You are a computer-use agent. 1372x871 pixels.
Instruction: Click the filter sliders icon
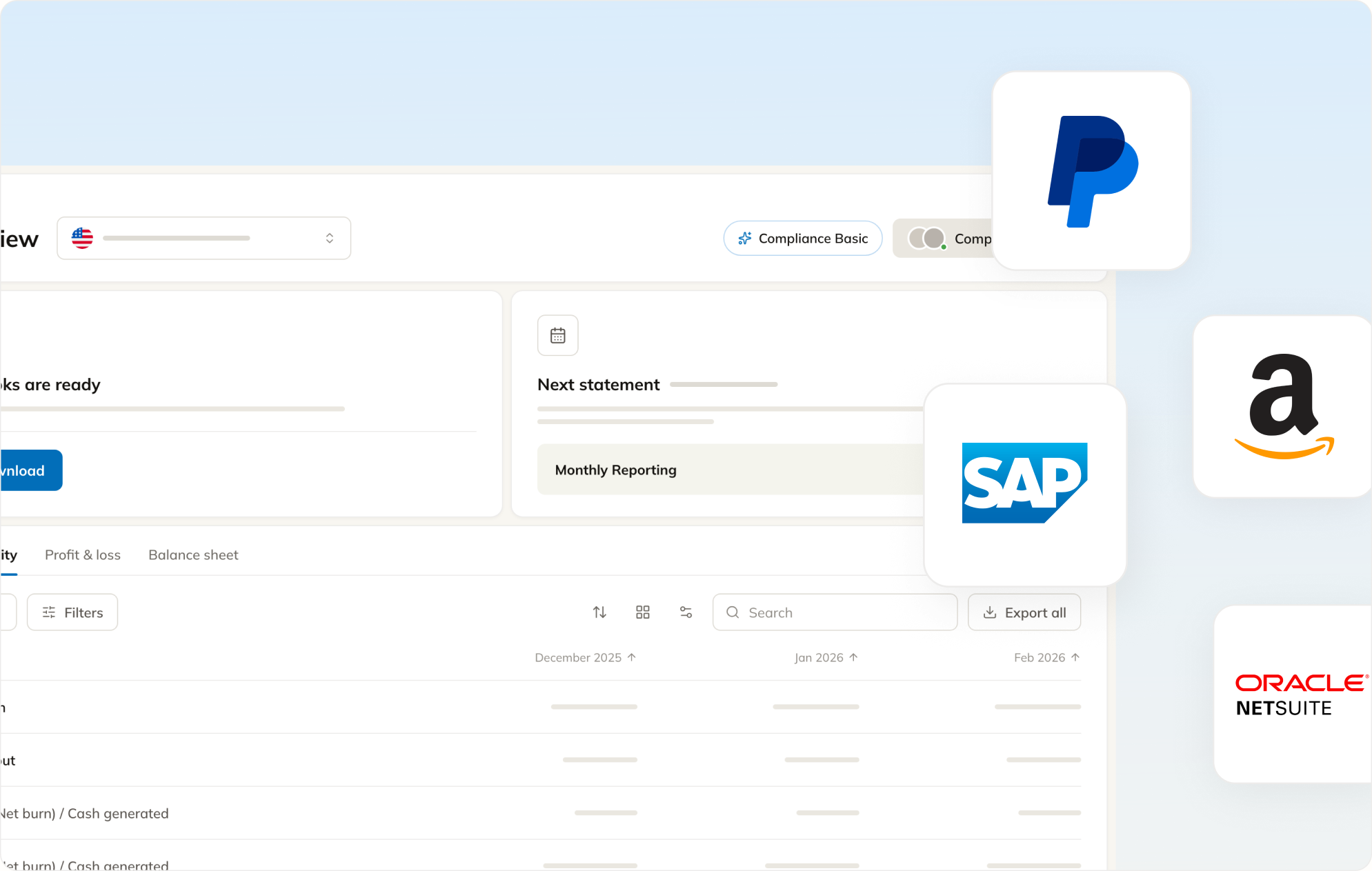point(49,612)
